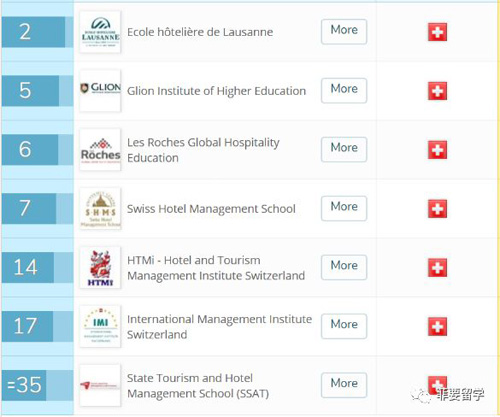Select the rank 17 score bar

point(27,326)
